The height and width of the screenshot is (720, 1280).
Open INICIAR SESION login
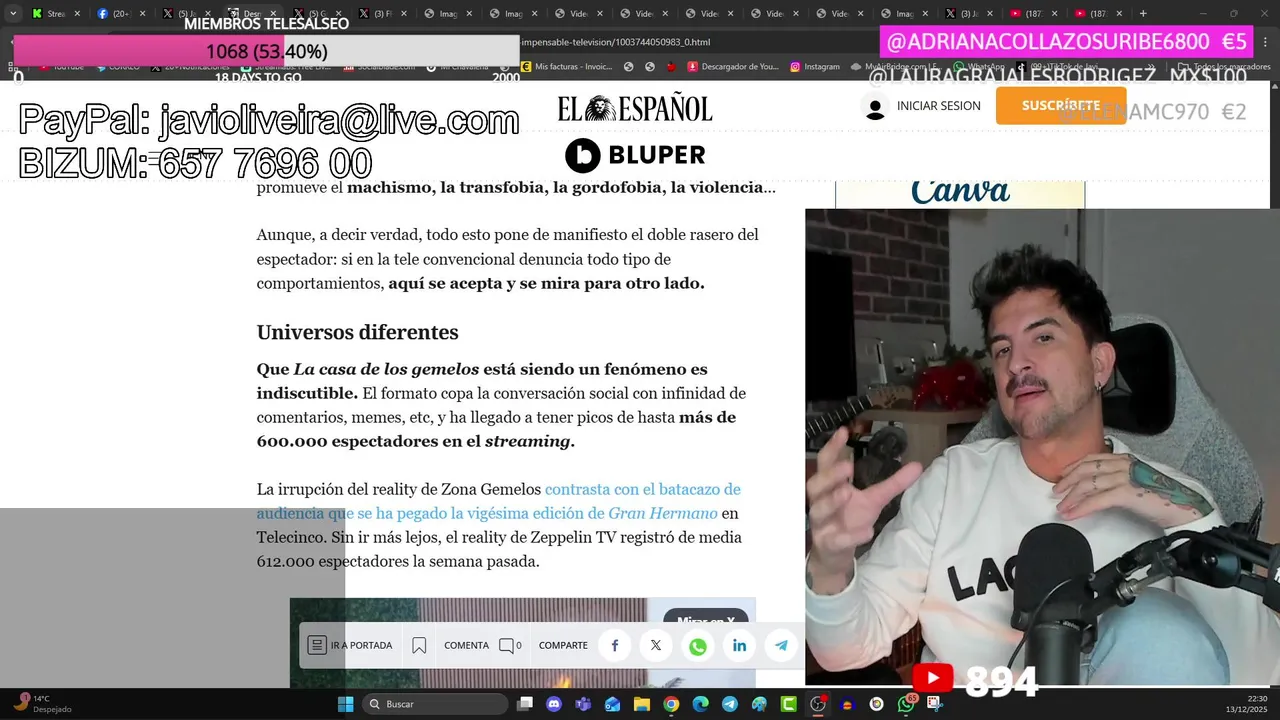tap(921, 106)
